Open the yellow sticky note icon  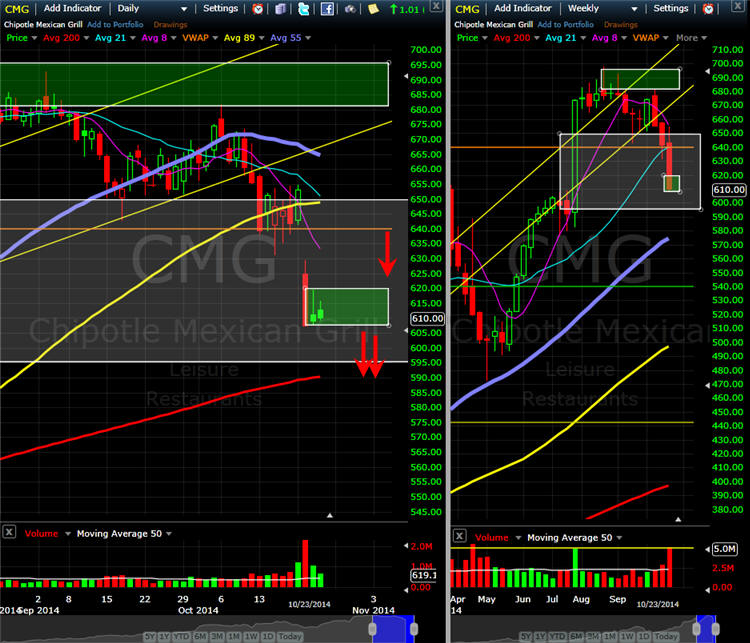click(x=373, y=9)
